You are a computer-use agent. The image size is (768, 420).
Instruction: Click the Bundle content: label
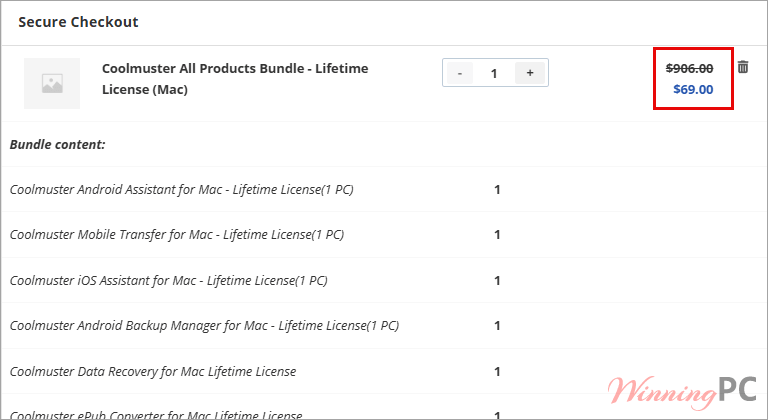point(57,145)
